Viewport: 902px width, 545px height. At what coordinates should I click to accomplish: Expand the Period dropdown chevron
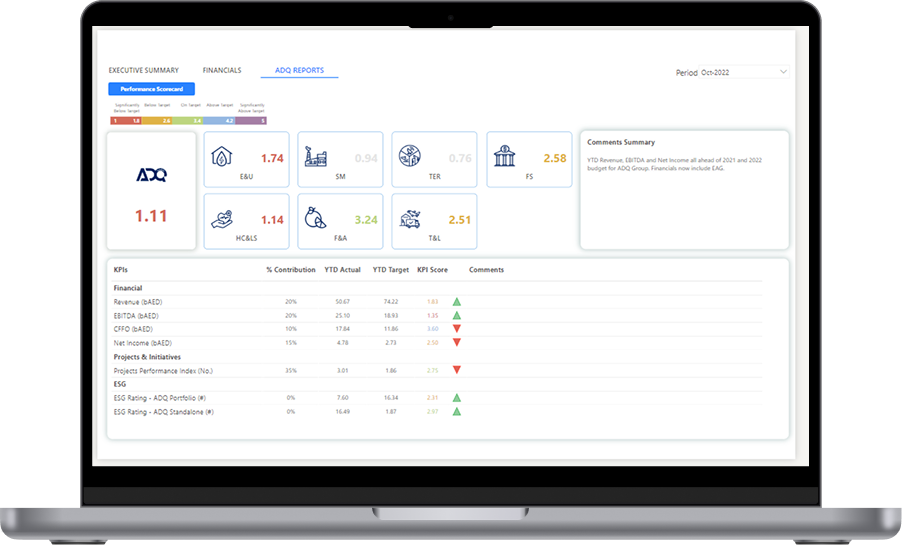coord(783,72)
